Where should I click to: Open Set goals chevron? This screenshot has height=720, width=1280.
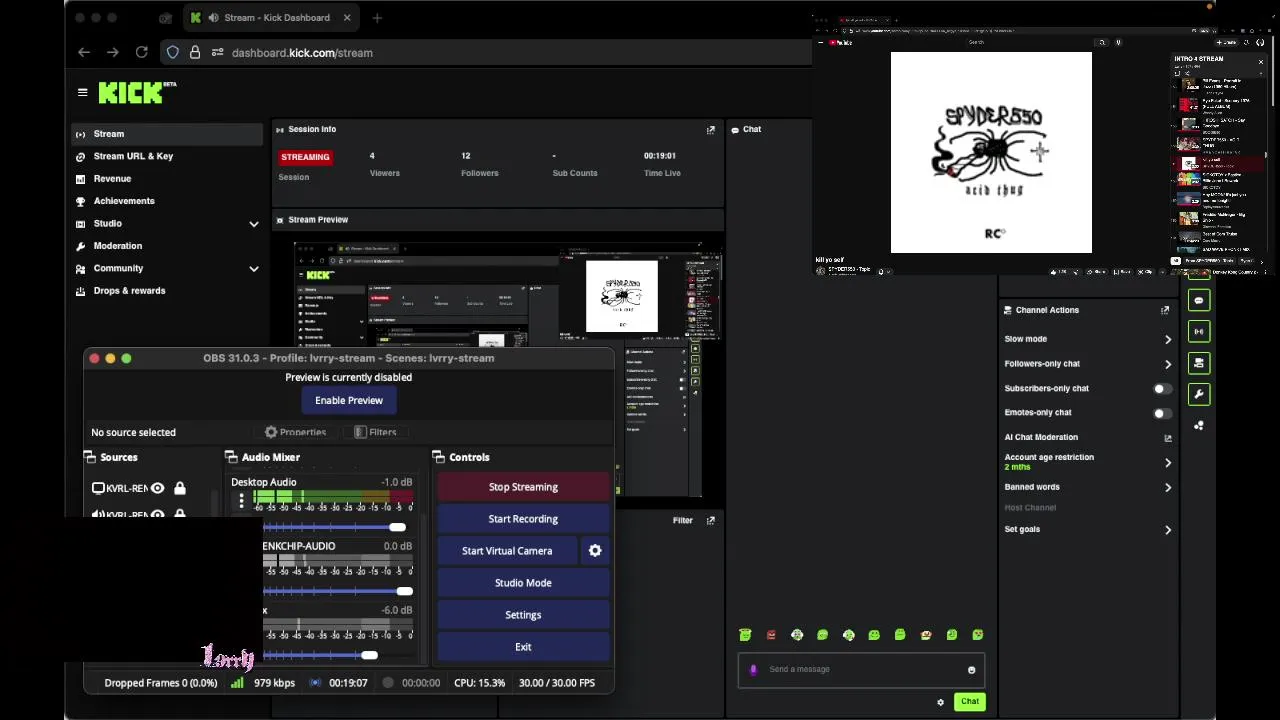coord(1168,530)
